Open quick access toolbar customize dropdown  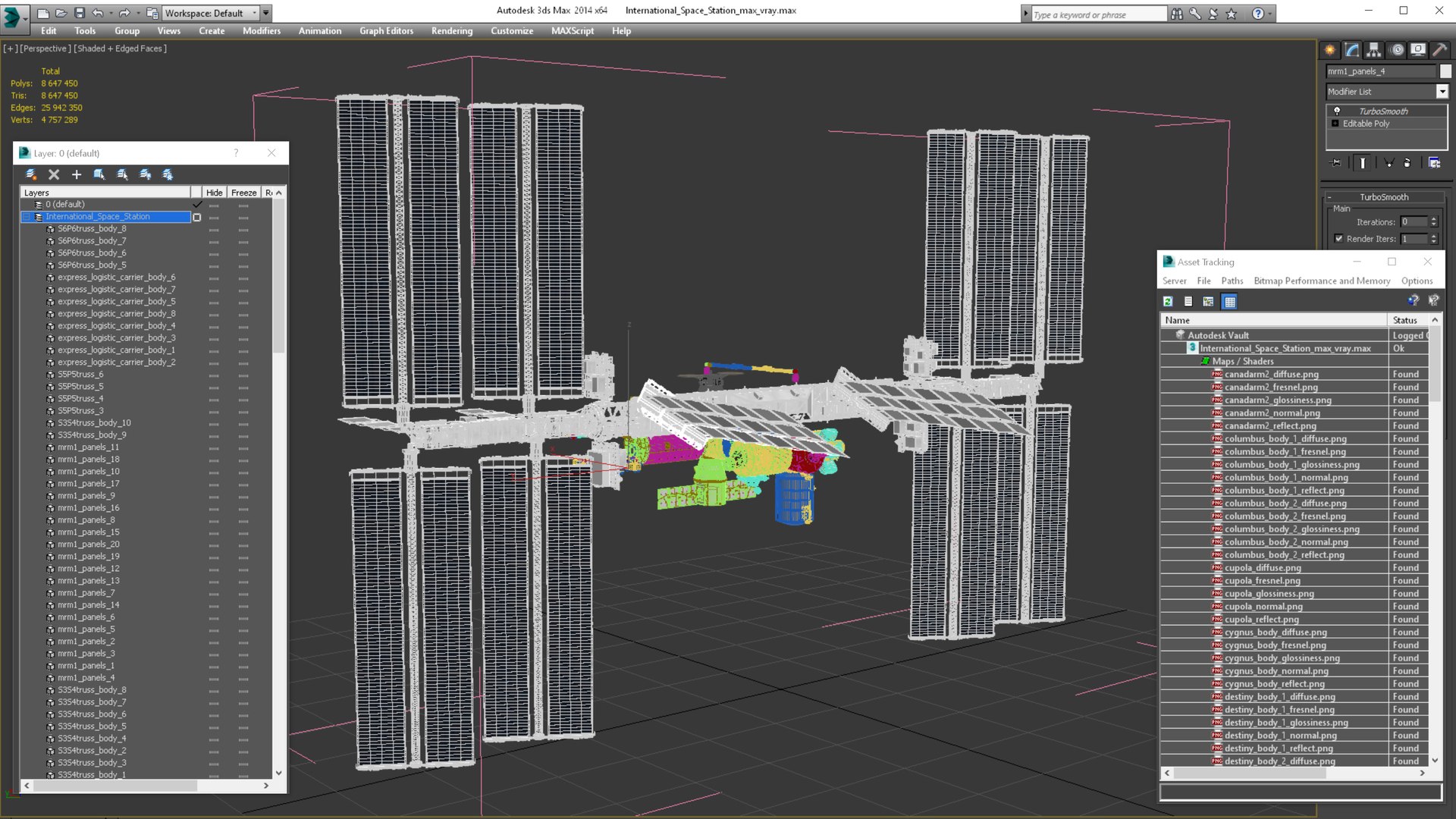click(266, 13)
